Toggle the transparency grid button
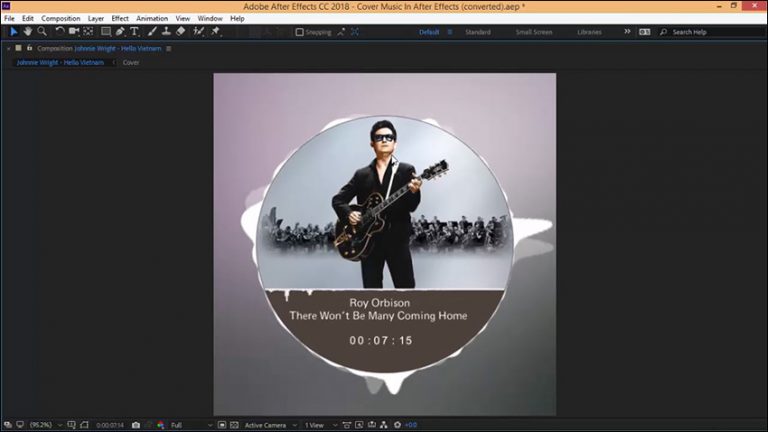 232,425
